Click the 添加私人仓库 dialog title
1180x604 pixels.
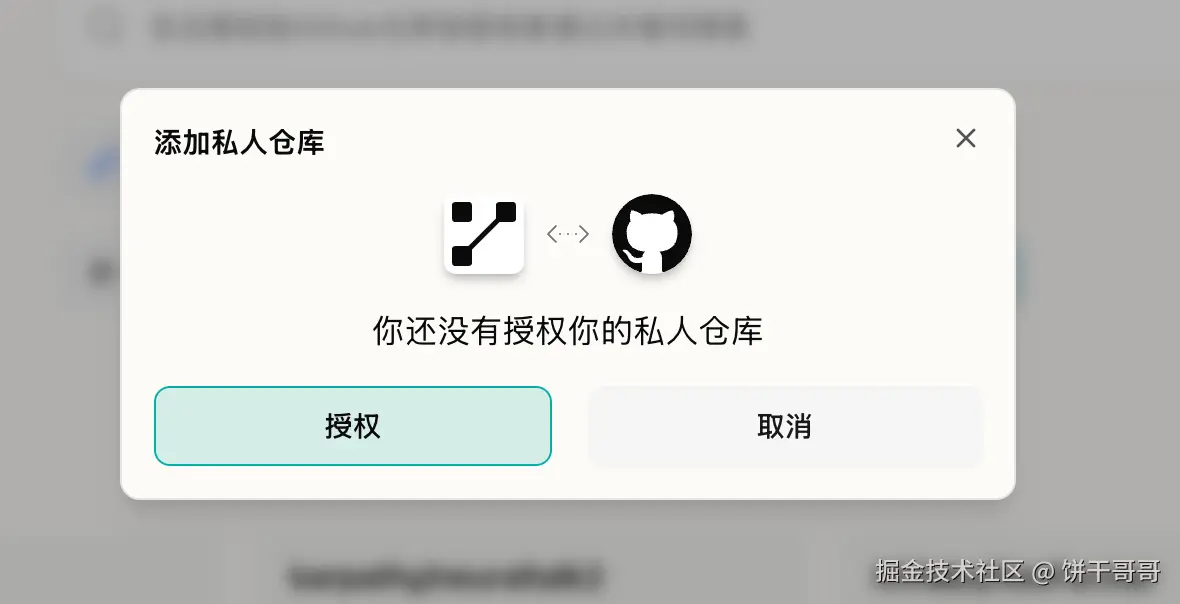point(239,142)
